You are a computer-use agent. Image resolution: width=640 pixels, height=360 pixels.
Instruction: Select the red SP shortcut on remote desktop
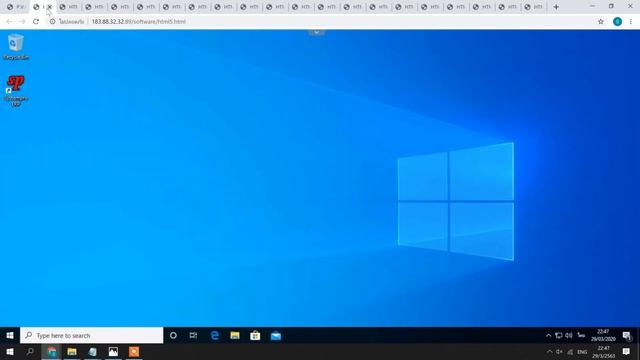pyautogui.click(x=16, y=91)
